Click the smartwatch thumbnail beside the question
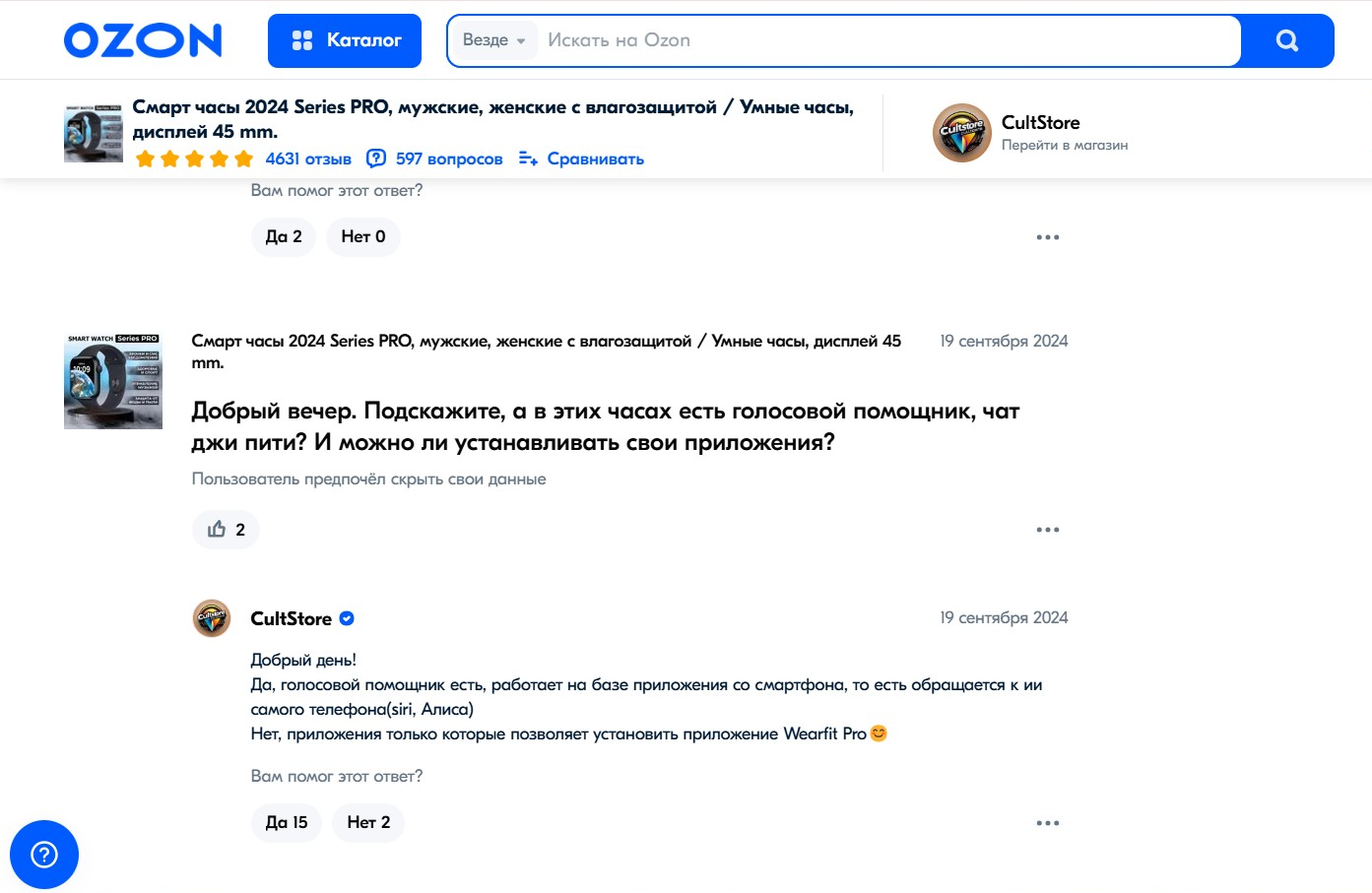Viewport: 1372px width, 893px height. tap(113, 381)
